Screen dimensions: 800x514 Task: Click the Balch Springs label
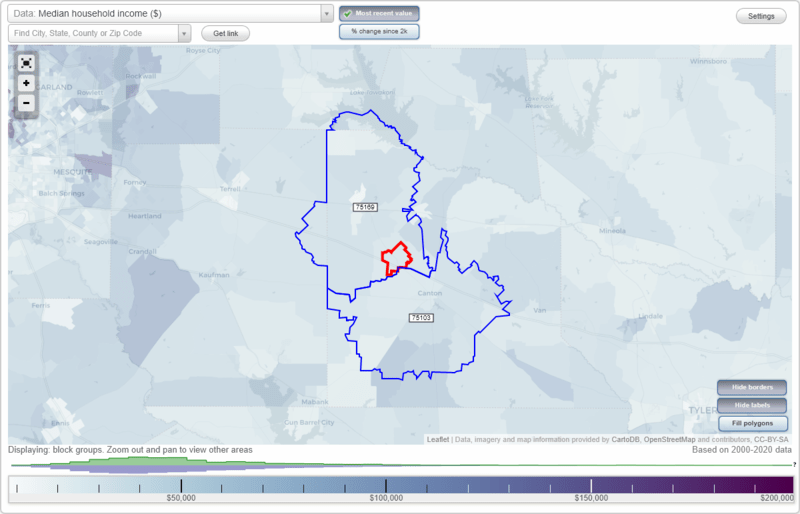click(61, 193)
